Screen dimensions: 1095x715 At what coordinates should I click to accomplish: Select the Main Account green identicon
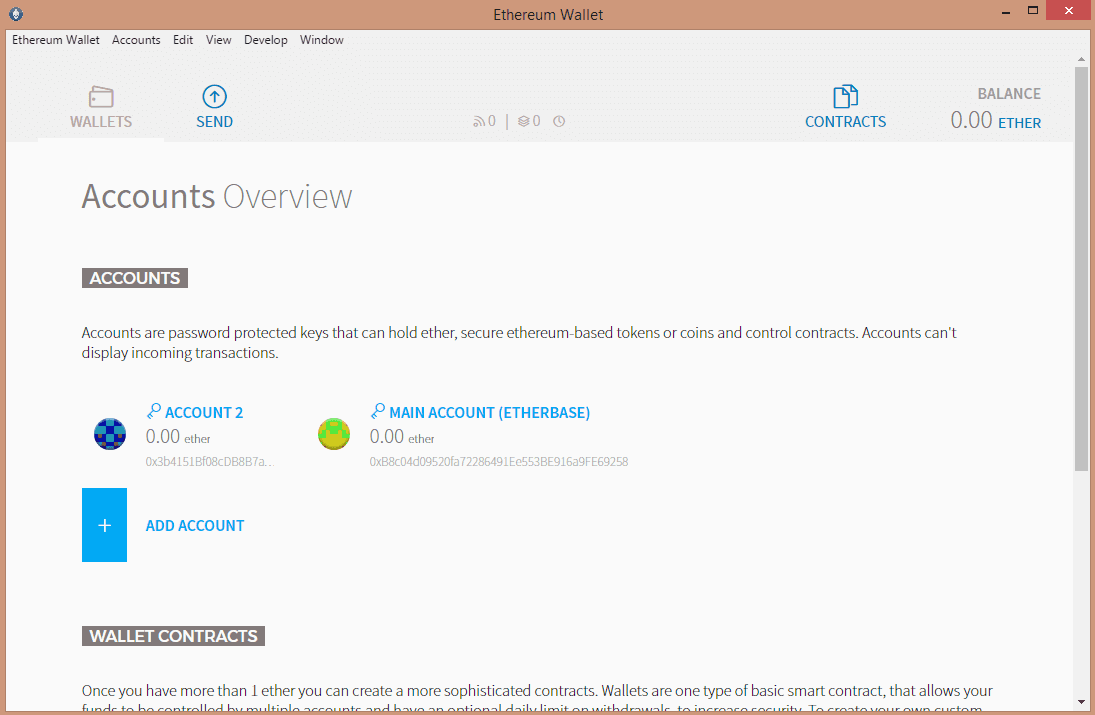pyautogui.click(x=334, y=434)
